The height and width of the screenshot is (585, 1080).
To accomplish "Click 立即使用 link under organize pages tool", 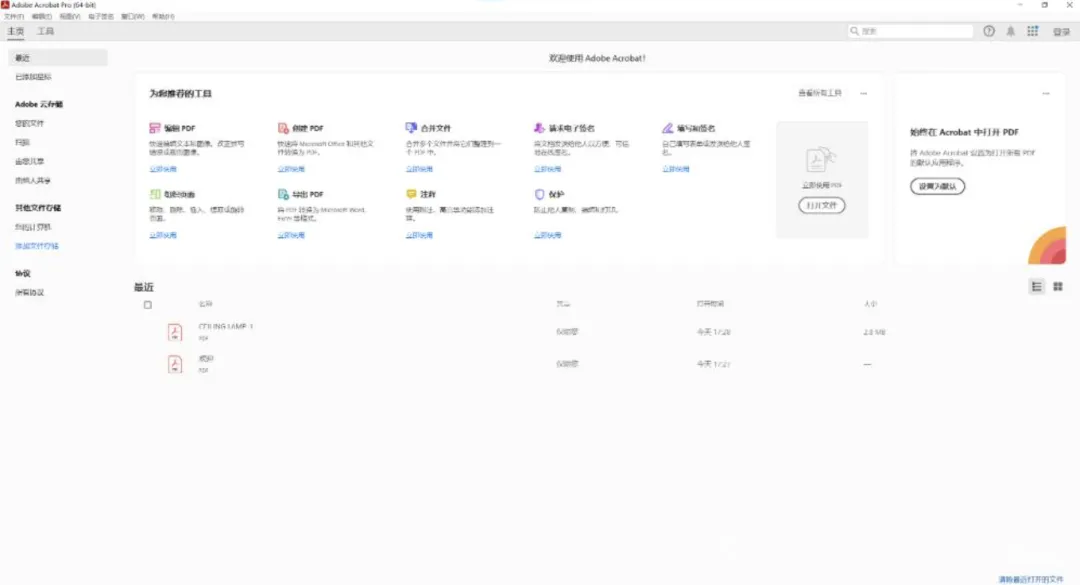I will click(163, 235).
